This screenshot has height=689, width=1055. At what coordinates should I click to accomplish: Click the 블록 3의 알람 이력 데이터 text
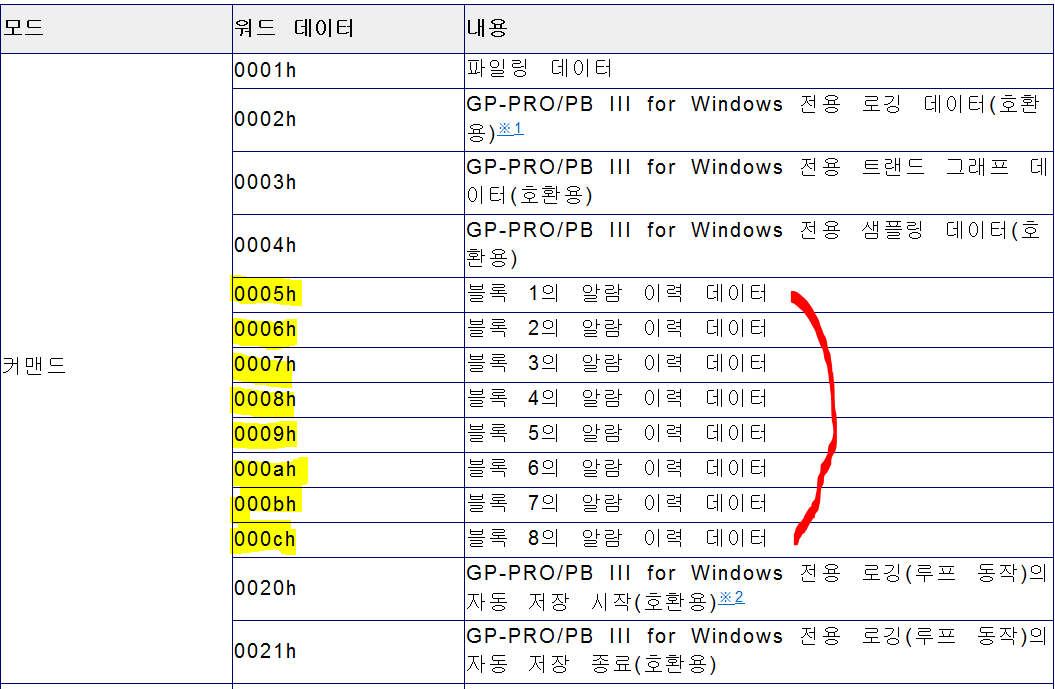coord(617,363)
